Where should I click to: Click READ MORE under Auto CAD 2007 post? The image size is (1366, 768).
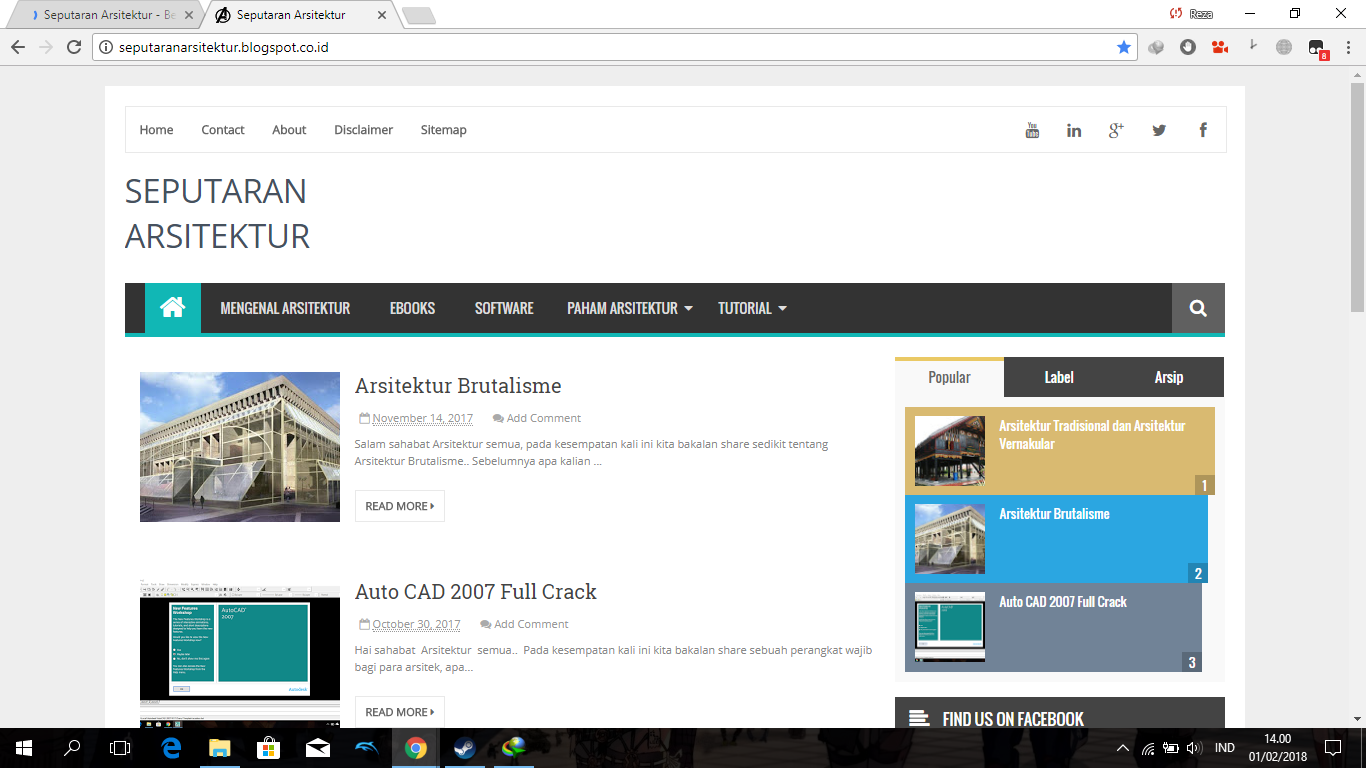coord(399,711)
